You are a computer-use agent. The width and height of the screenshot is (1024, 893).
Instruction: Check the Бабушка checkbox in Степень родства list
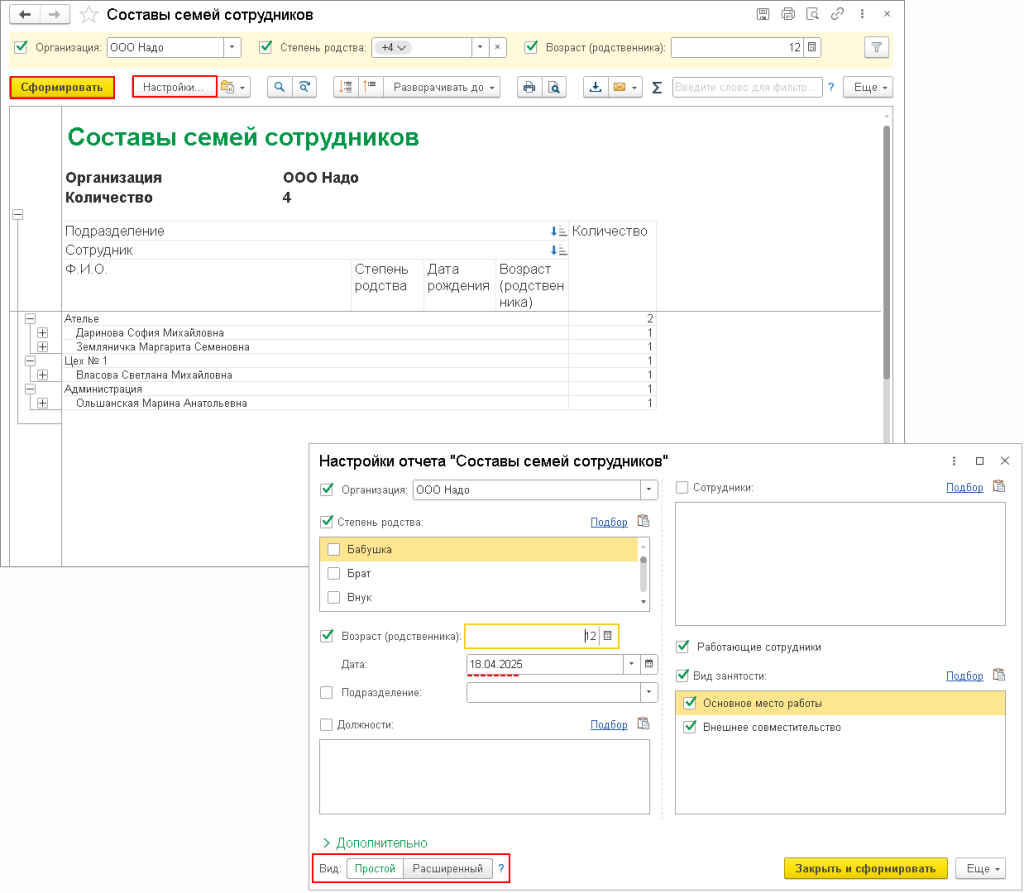334,549
